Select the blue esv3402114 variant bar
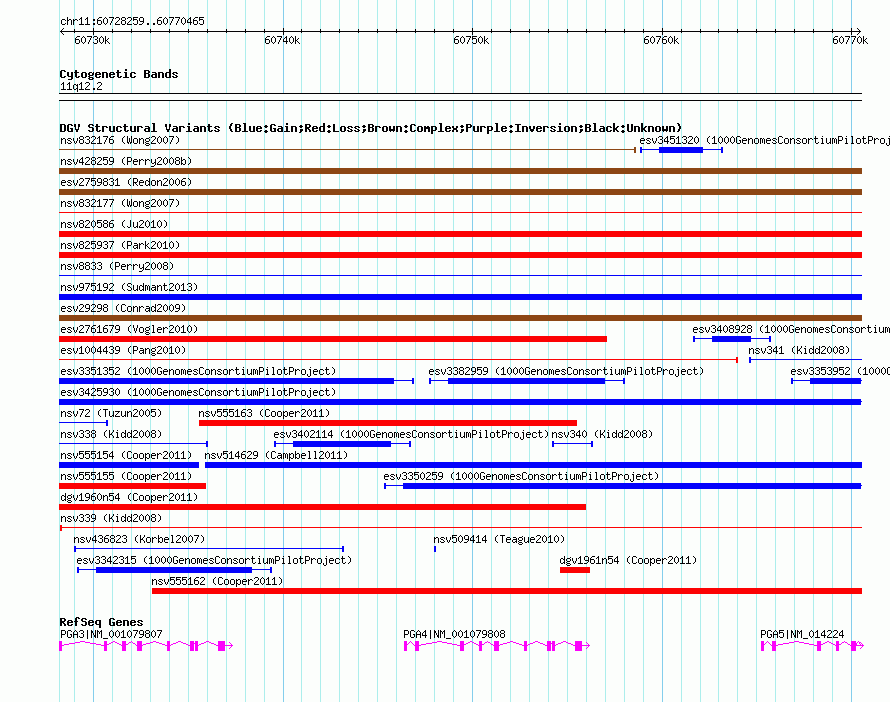Screen dimensions: 890x702 tap(342, 444)
